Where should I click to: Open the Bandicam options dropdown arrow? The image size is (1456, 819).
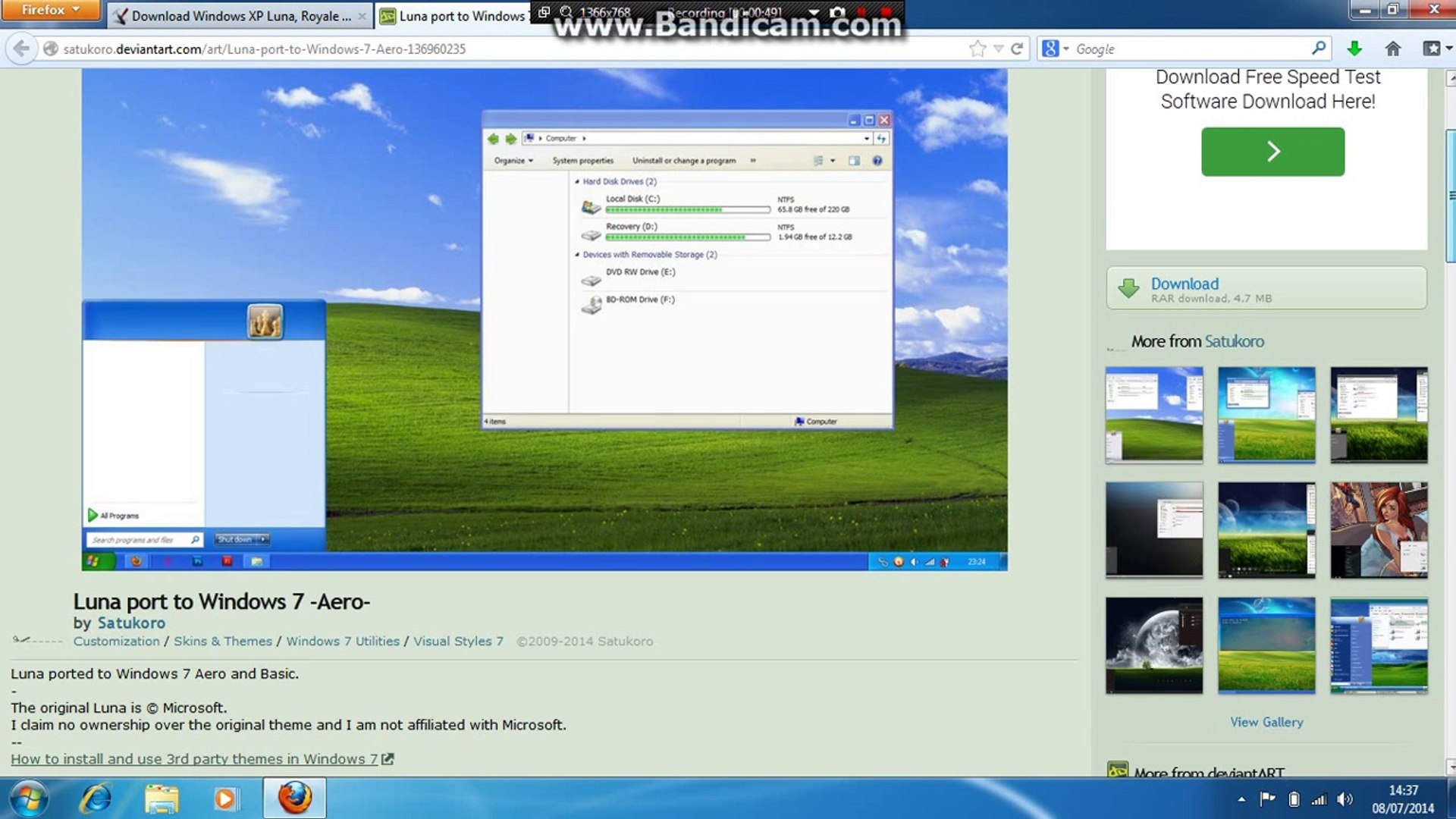(x=814, y=13)
